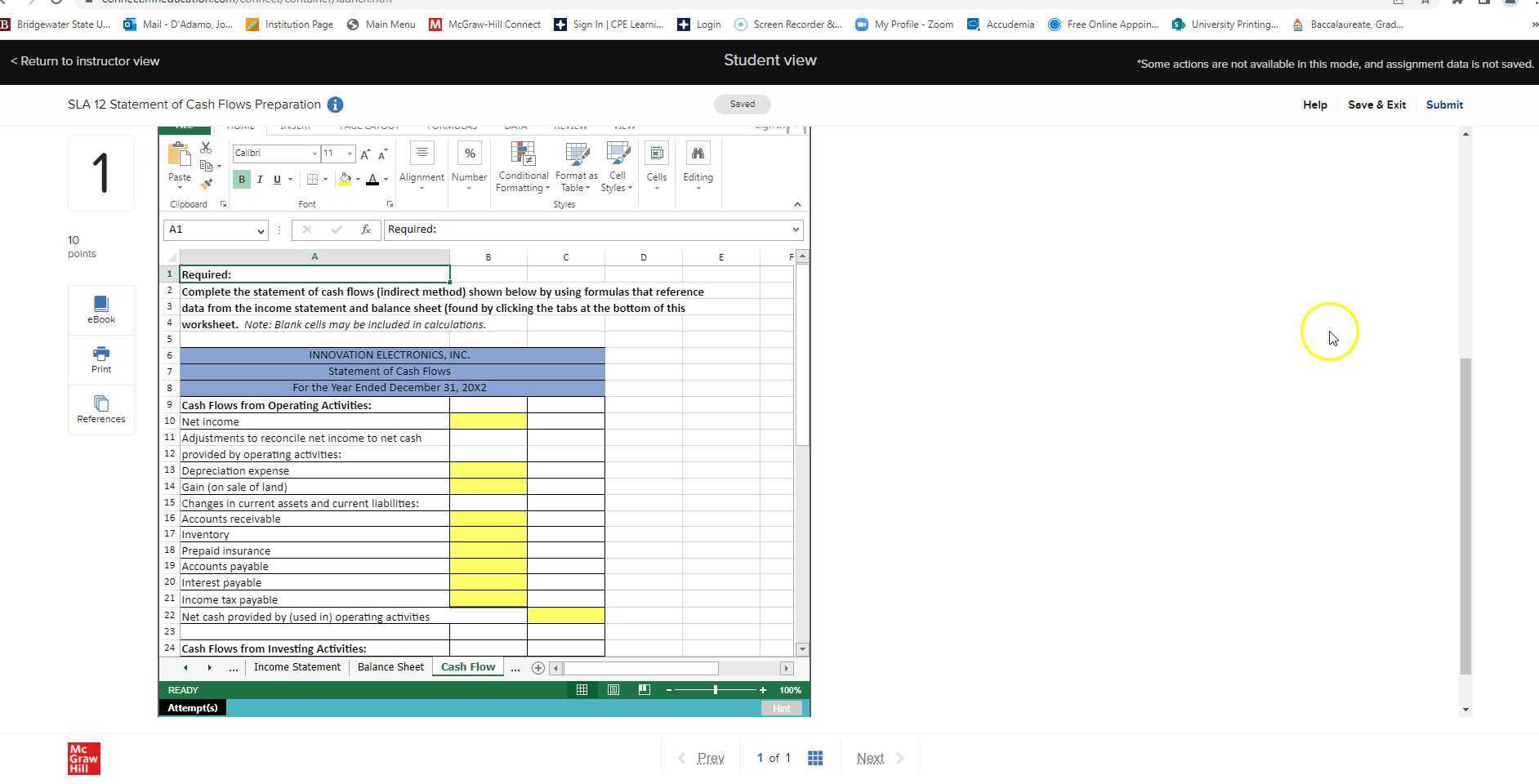This screenshot has width=1539, height=784.
Task: Collapse the ribbon with the caret
Action: click(797, 204)
